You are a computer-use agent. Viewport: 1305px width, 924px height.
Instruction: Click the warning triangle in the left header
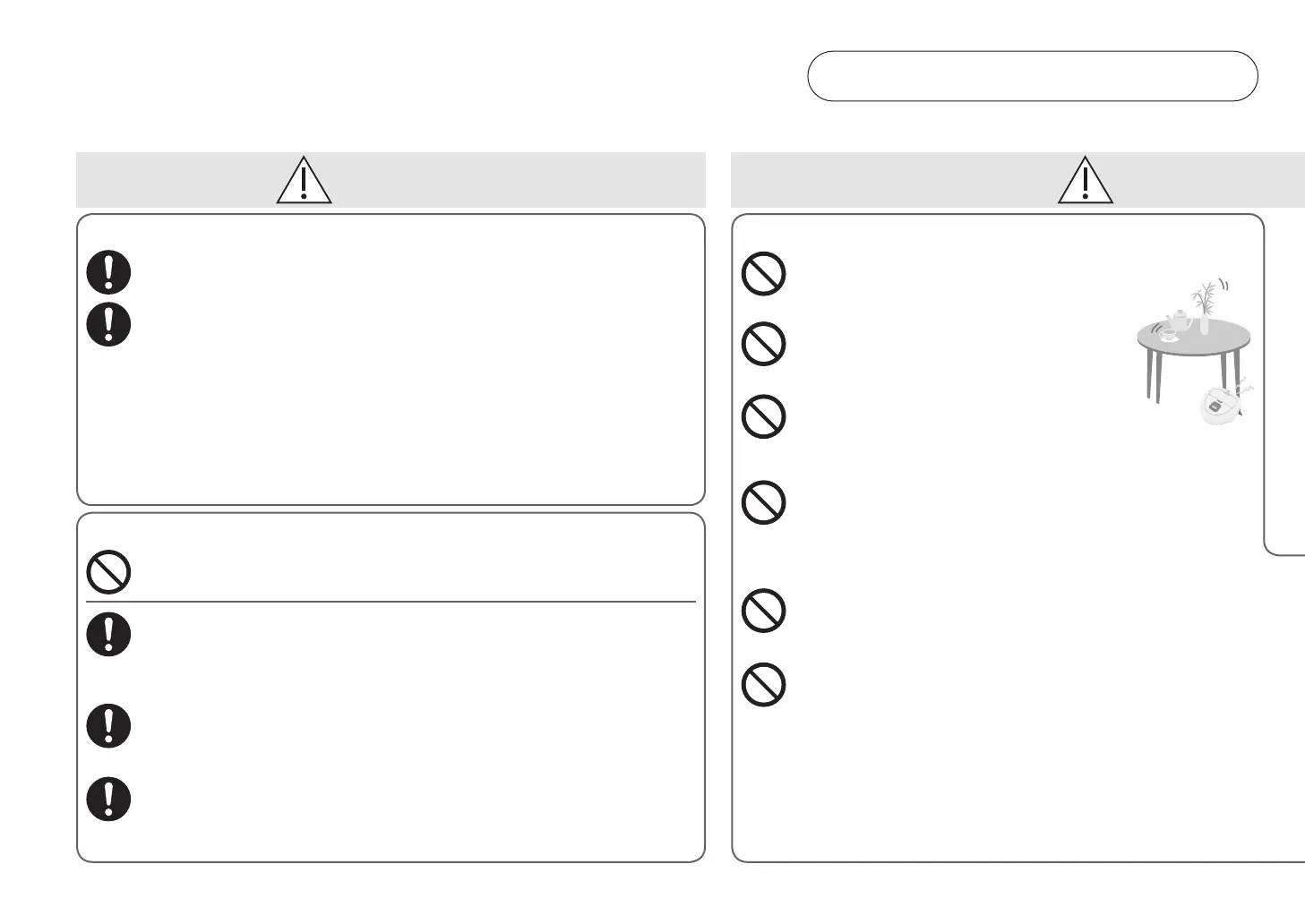click(304, 181)
